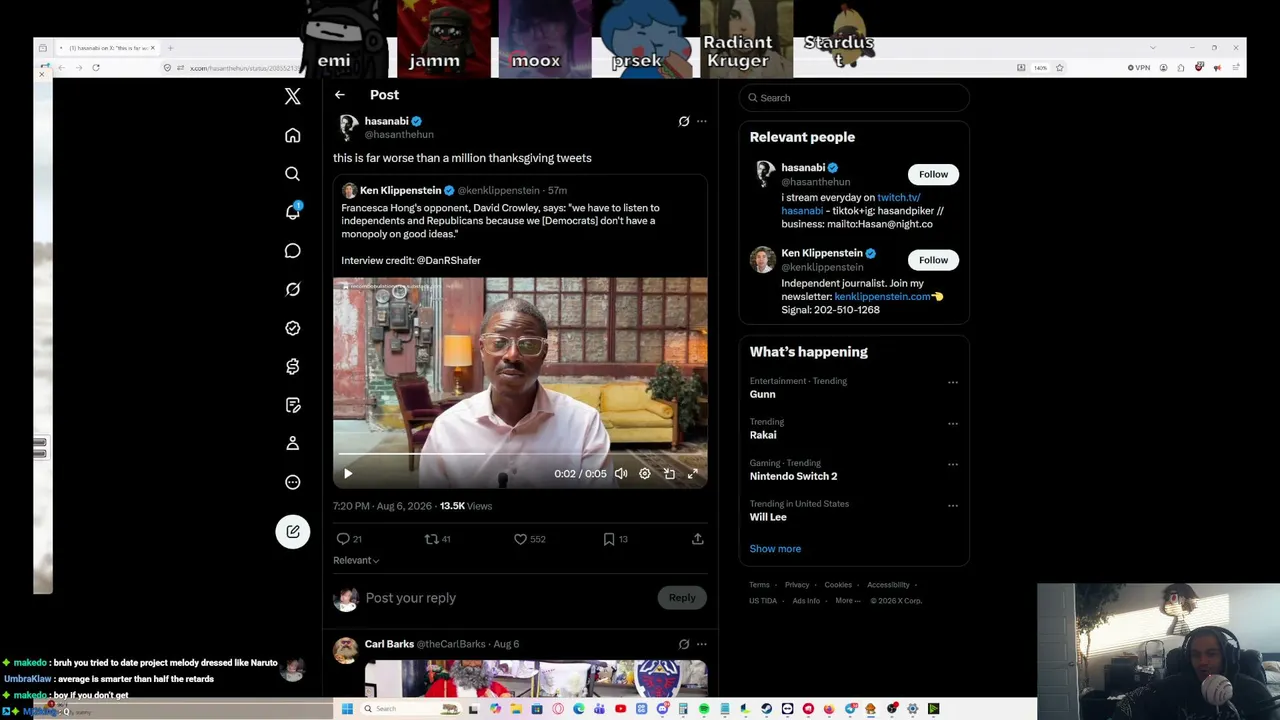Follow hasanabi in Relevant people
The height and width of the screenshot is (720, 1280).
pos(933,174)
